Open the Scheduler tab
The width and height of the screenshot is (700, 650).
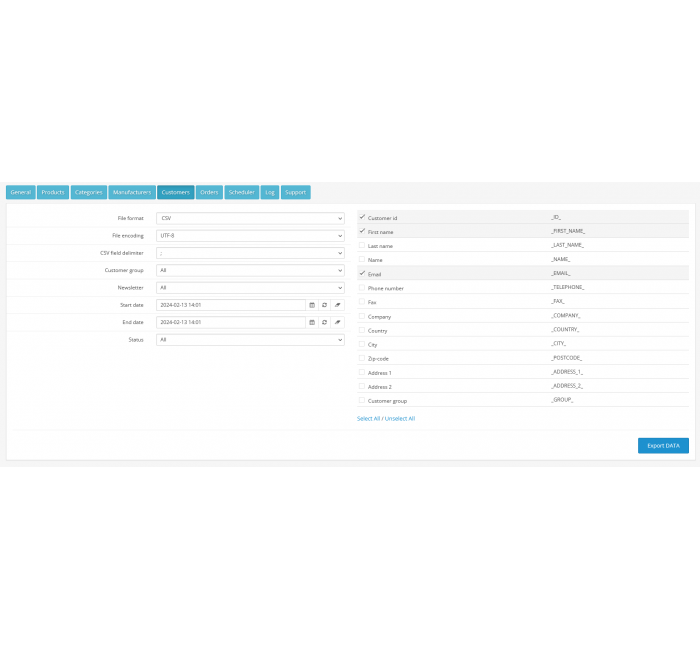[242, 192]
